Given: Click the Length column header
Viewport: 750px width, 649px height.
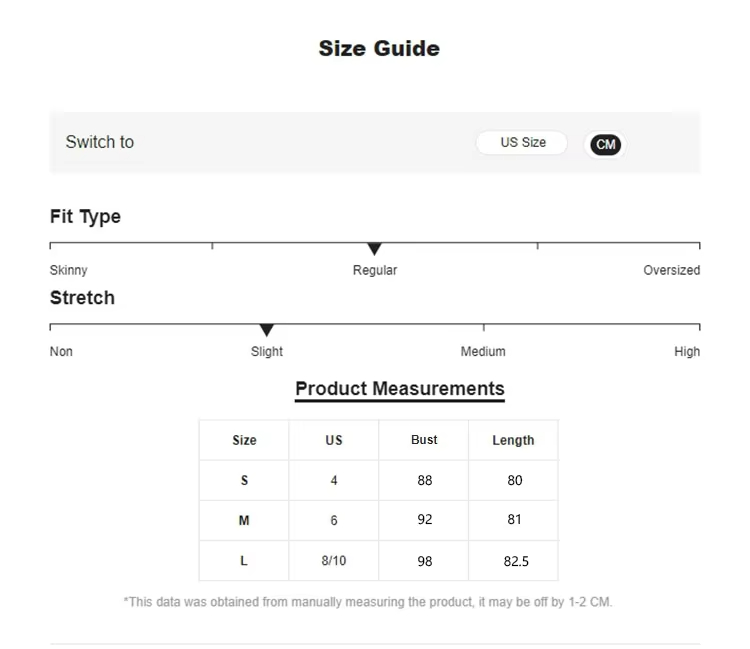Looking at the screenshot, I should (x=513, y=440).
